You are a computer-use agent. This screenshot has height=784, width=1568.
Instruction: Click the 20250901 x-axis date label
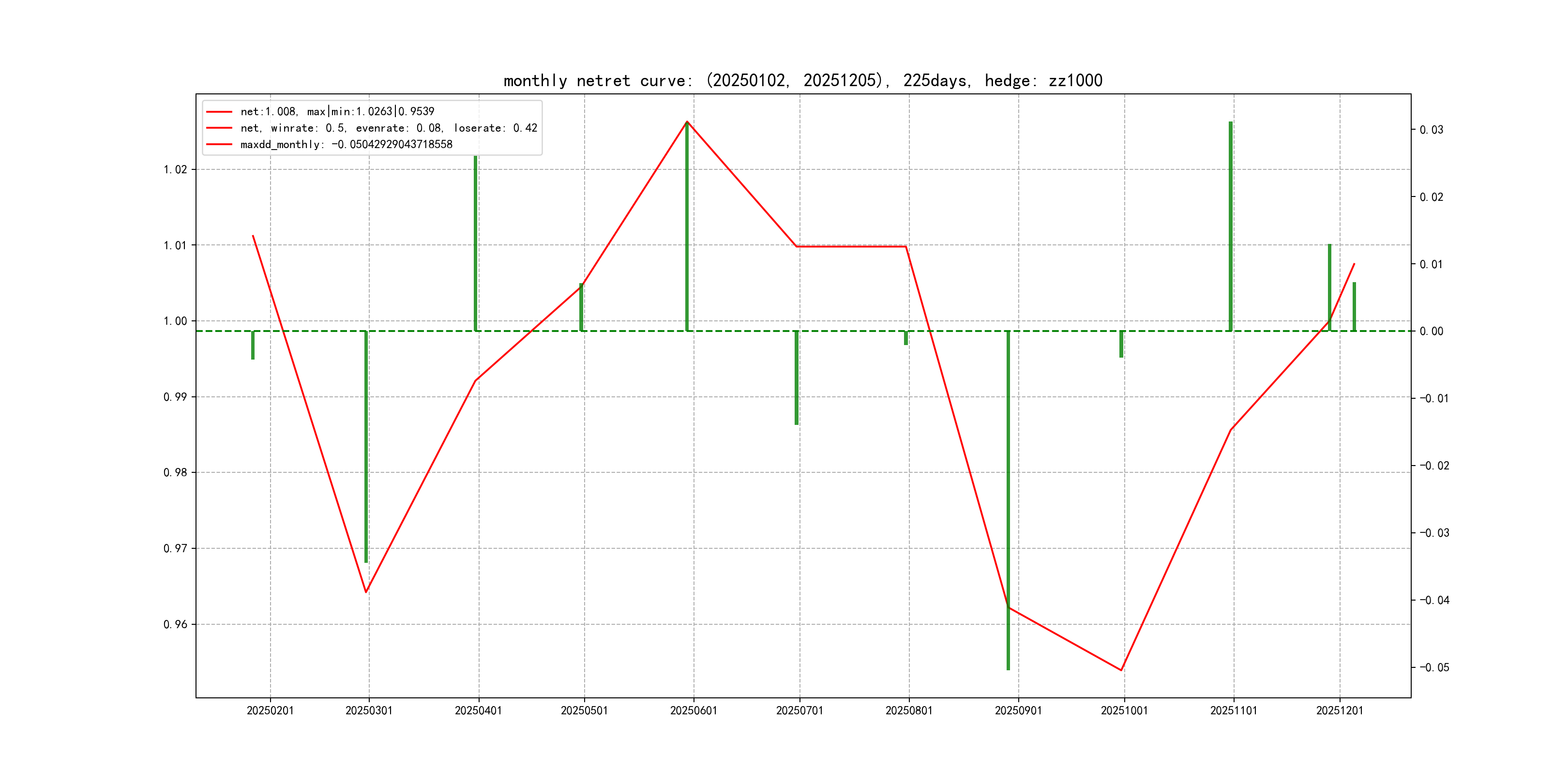pyautogui.click(x=1018, y=711)
